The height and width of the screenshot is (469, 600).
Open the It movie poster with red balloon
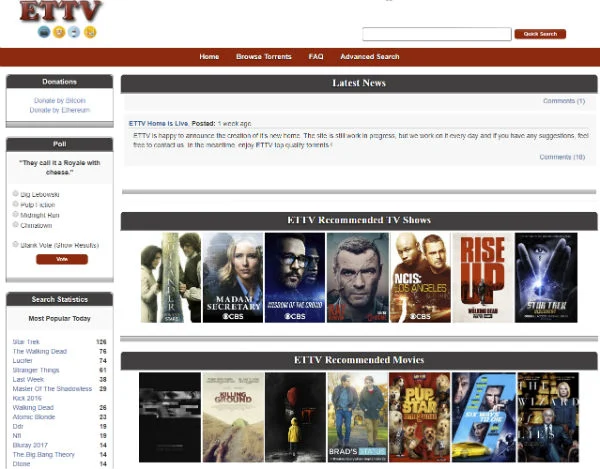tap(295, 417)
